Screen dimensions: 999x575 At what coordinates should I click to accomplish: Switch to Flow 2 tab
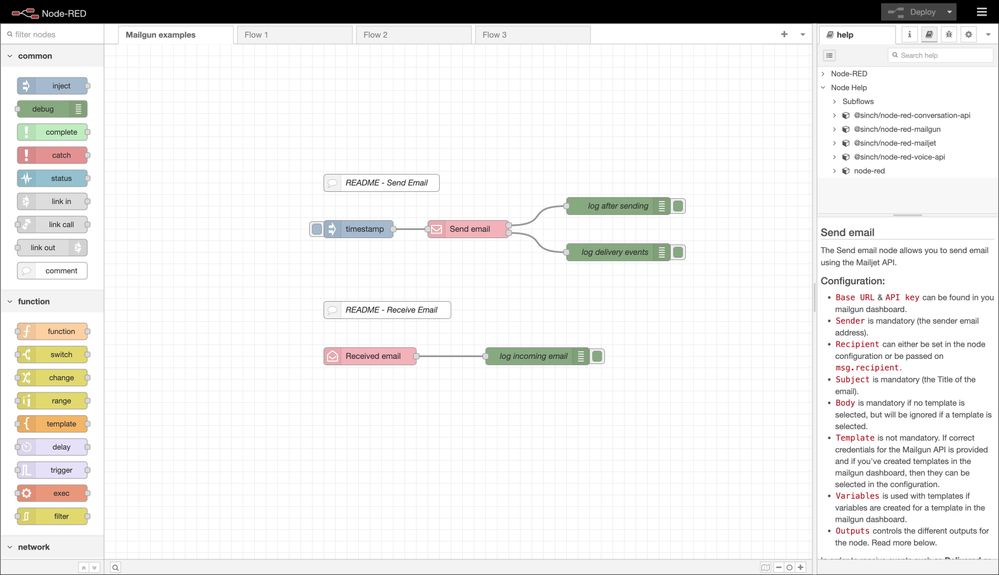pyautogui.click(x=414, y=34)
